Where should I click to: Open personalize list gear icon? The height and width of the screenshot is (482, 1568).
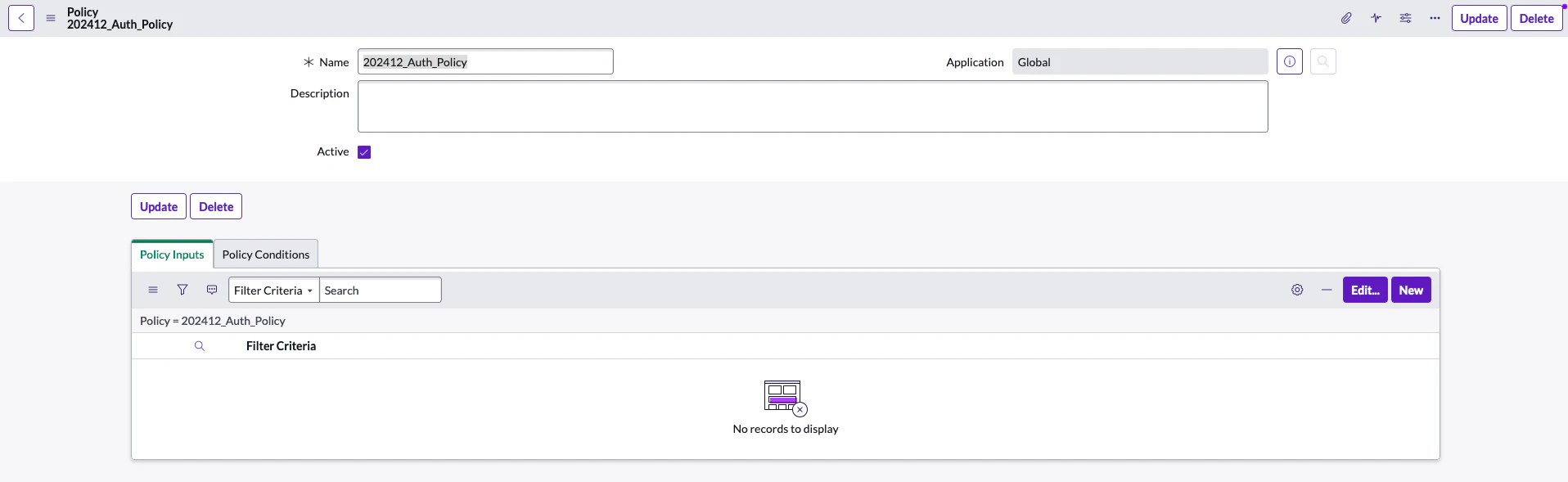[1297, 290]
